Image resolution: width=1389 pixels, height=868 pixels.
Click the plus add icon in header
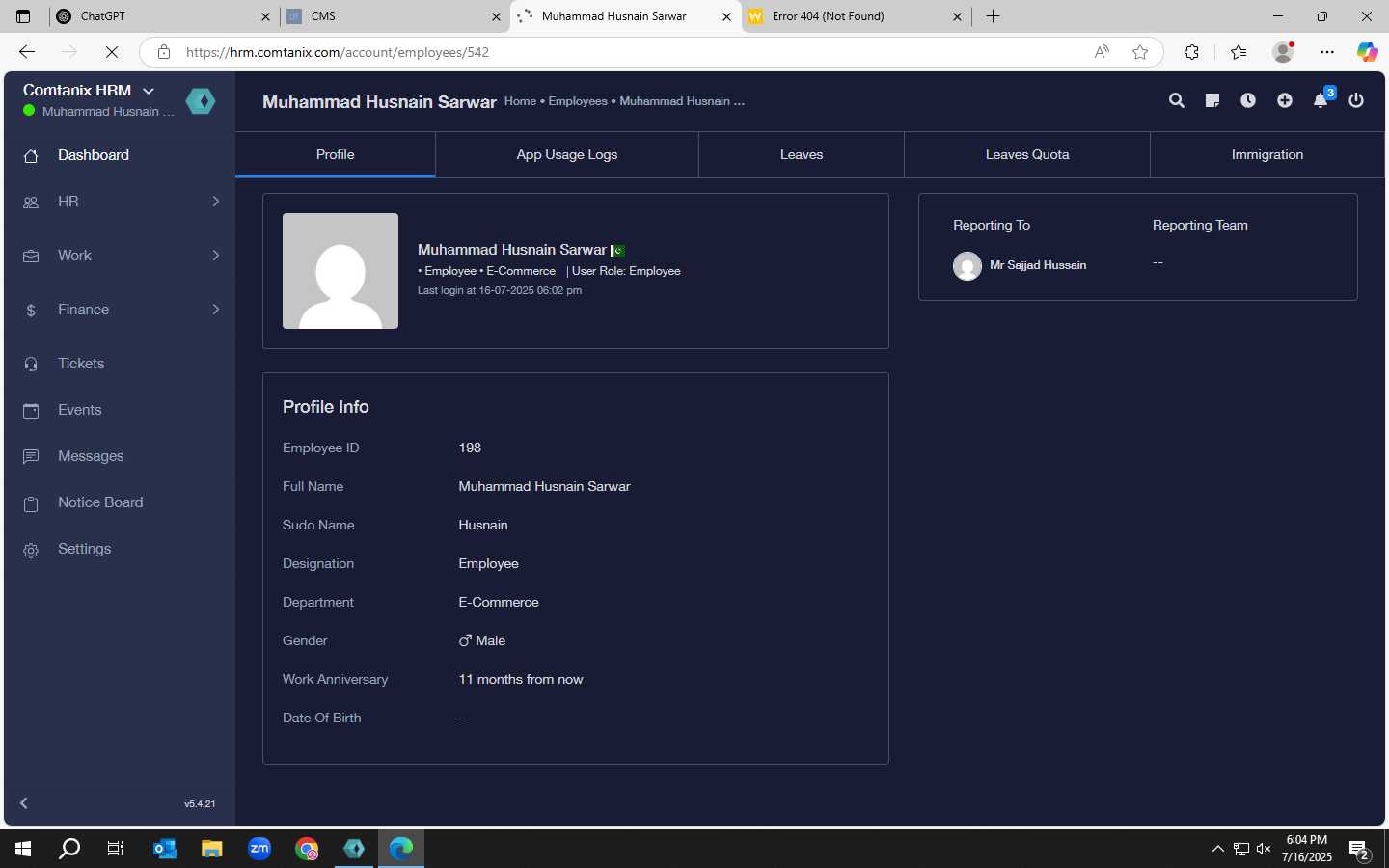1285,100
